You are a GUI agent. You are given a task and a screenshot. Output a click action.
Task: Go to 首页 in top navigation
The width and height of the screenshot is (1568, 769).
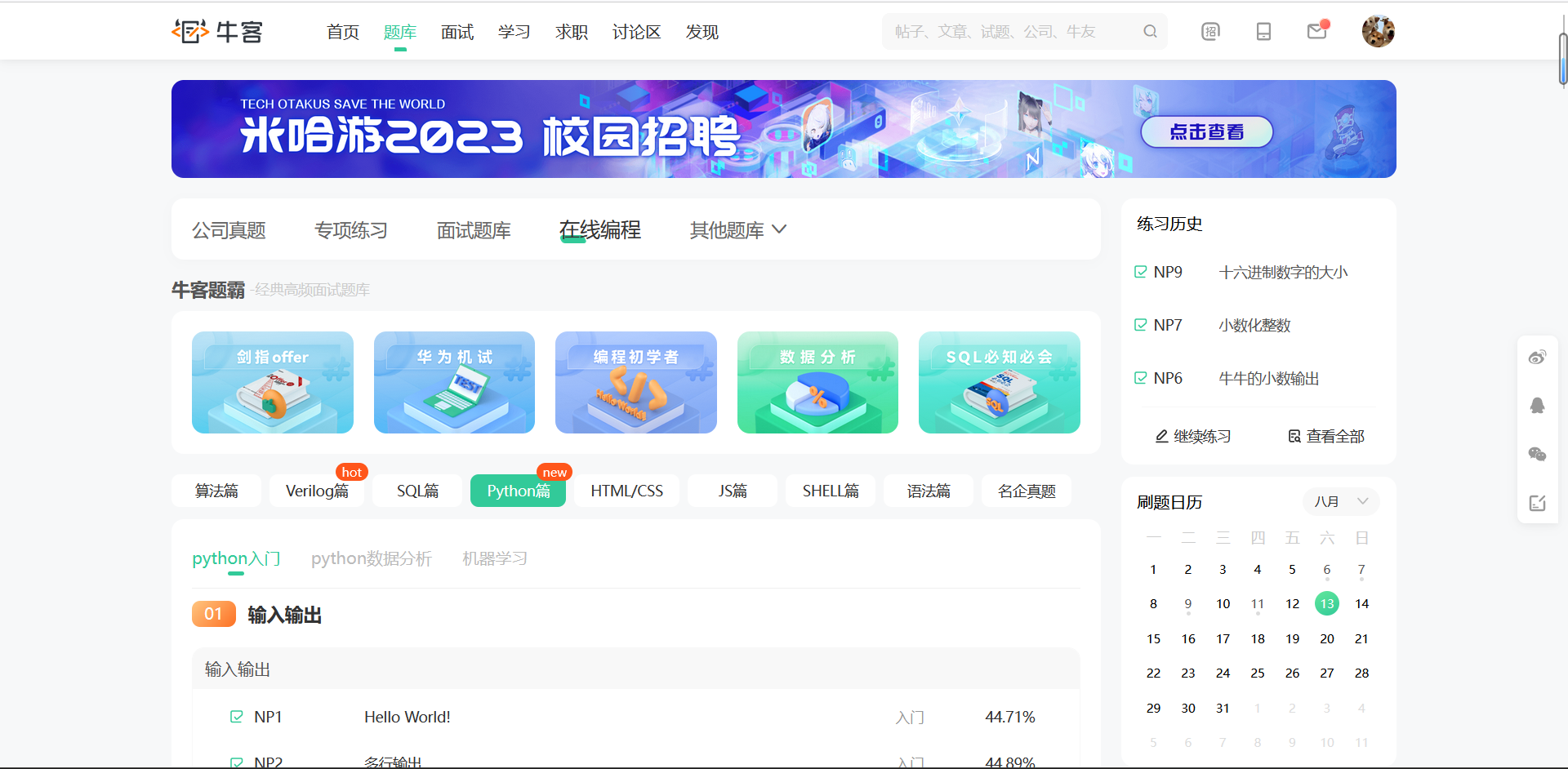tap(343, 32)
